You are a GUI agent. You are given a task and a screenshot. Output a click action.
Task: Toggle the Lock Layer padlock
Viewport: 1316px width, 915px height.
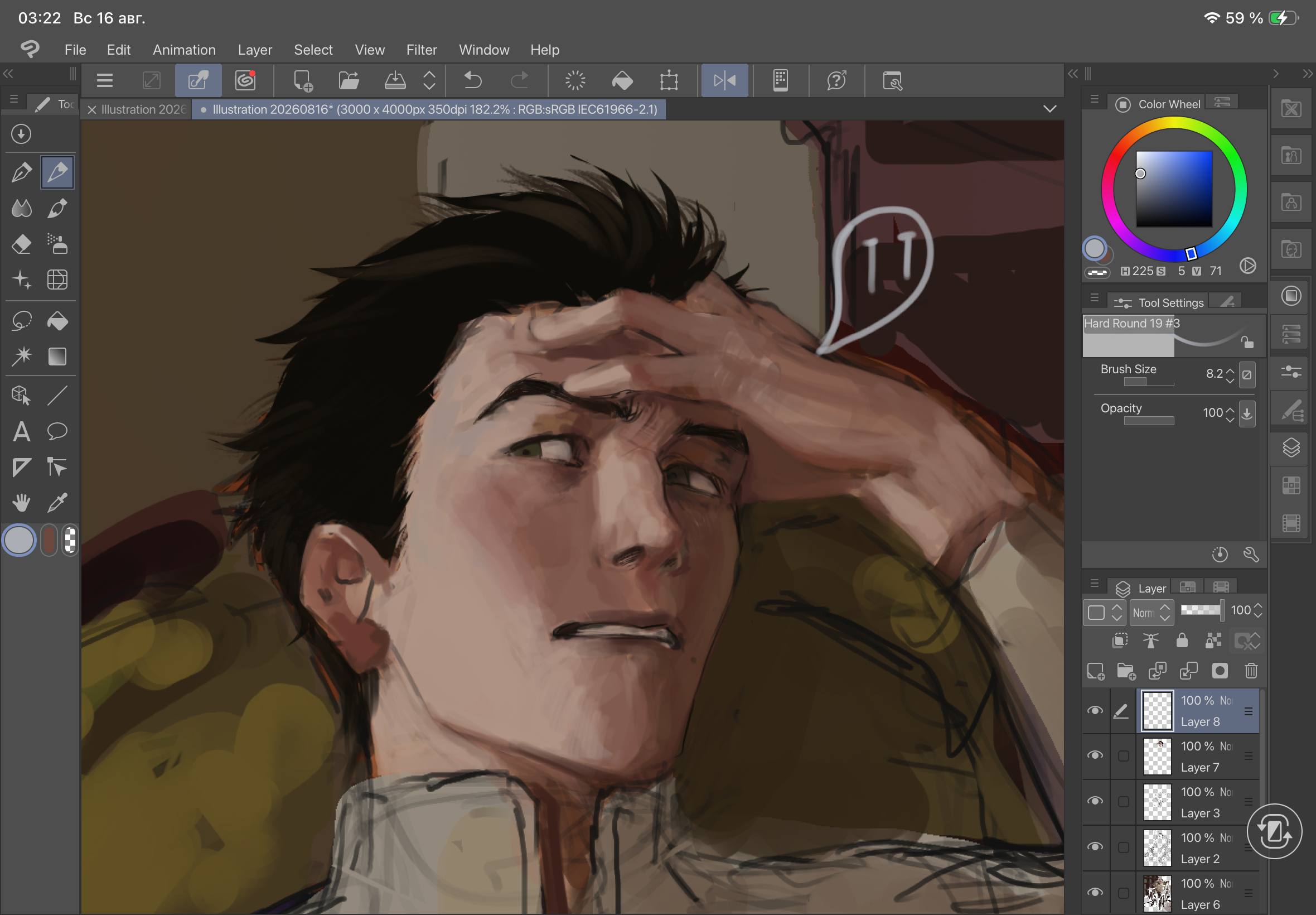[x=1182, y=641]
